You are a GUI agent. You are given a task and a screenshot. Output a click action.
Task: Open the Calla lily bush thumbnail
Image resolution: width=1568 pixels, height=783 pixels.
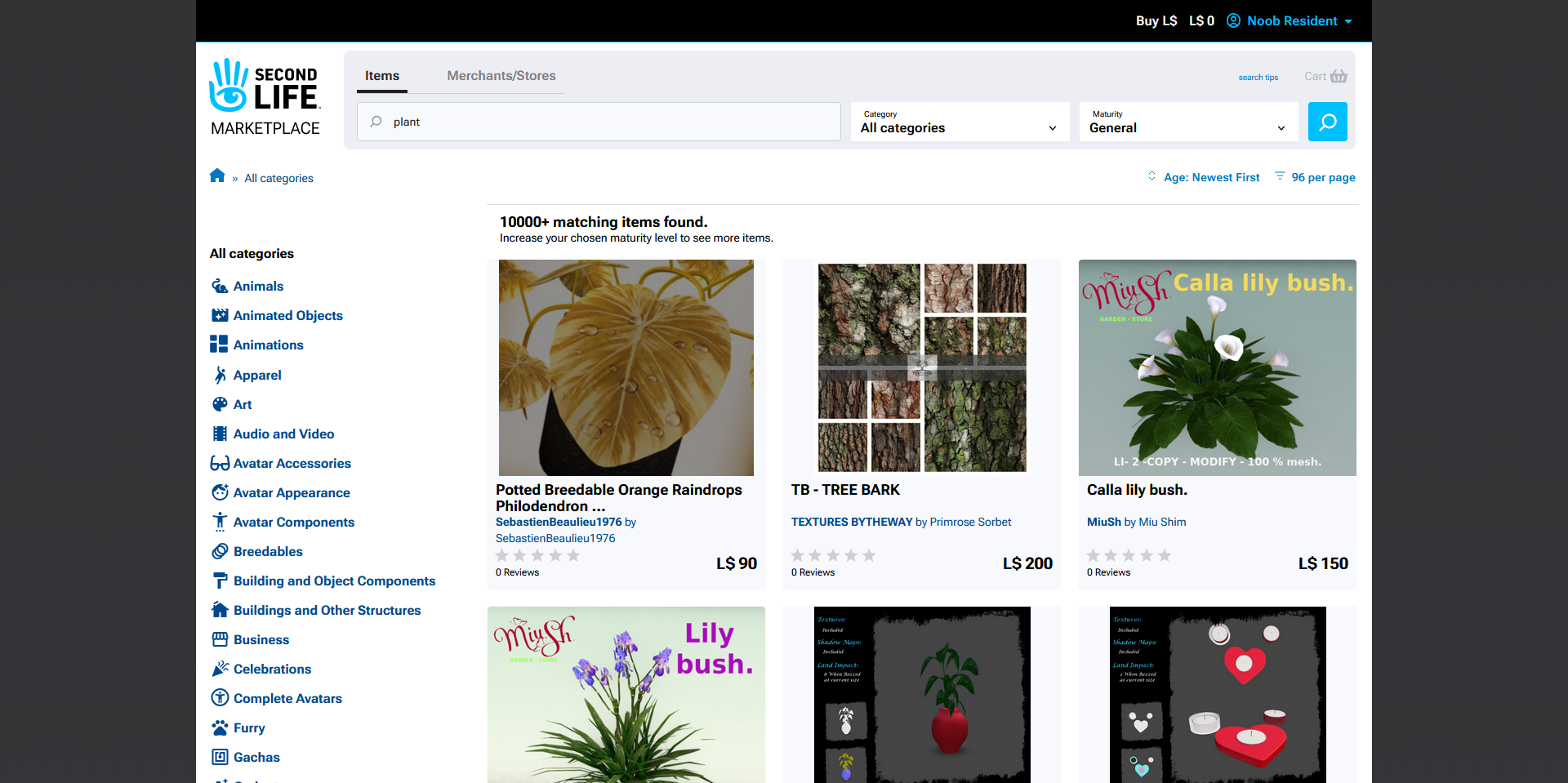click(1217, 367)
